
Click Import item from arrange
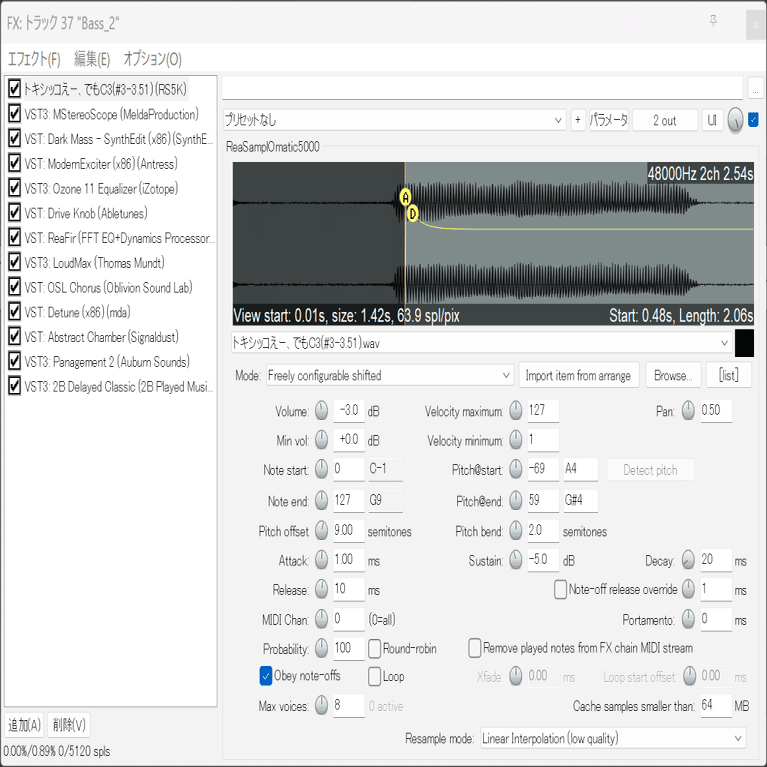click(x=579, y=376)
